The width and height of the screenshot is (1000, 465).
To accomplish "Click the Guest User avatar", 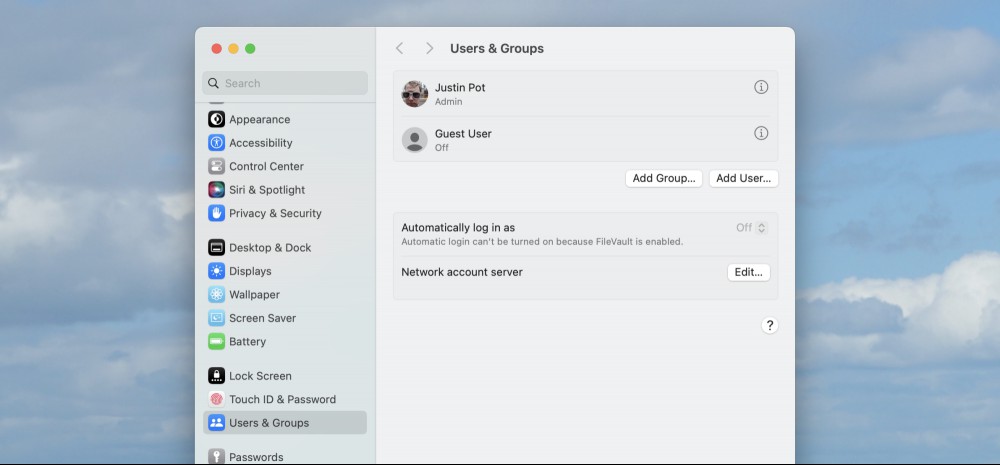I will [415, 140].
